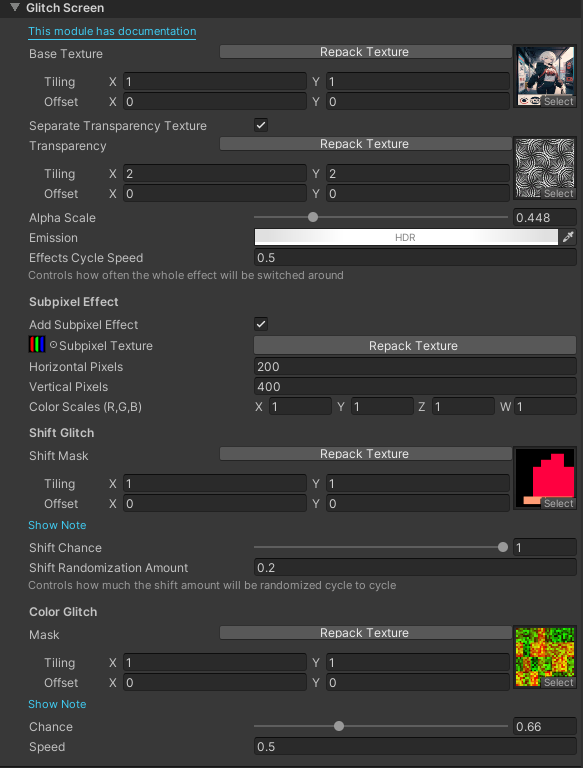This screenshot has height=768, width=583.
Task: Edit Color Scales Z field
Action: pyautogui.click(x=463, y=407)
